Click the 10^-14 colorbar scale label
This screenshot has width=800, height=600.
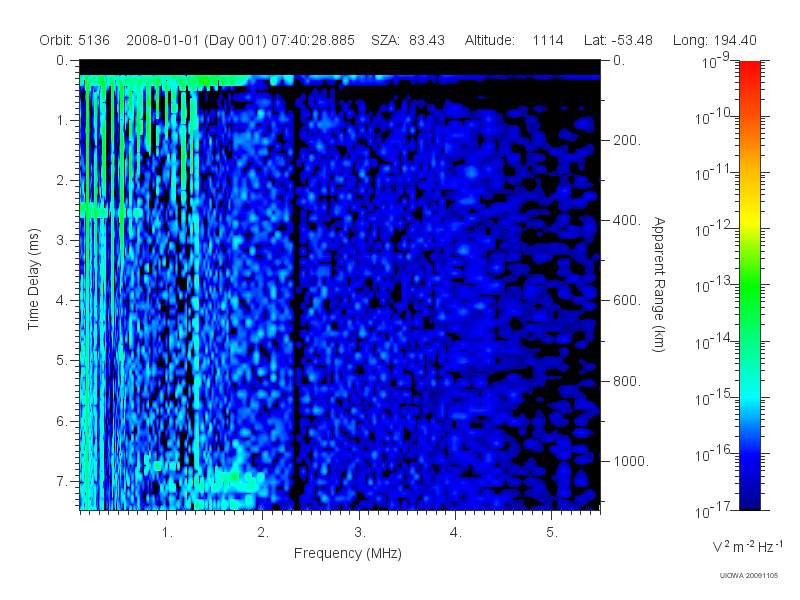[714, 342]
